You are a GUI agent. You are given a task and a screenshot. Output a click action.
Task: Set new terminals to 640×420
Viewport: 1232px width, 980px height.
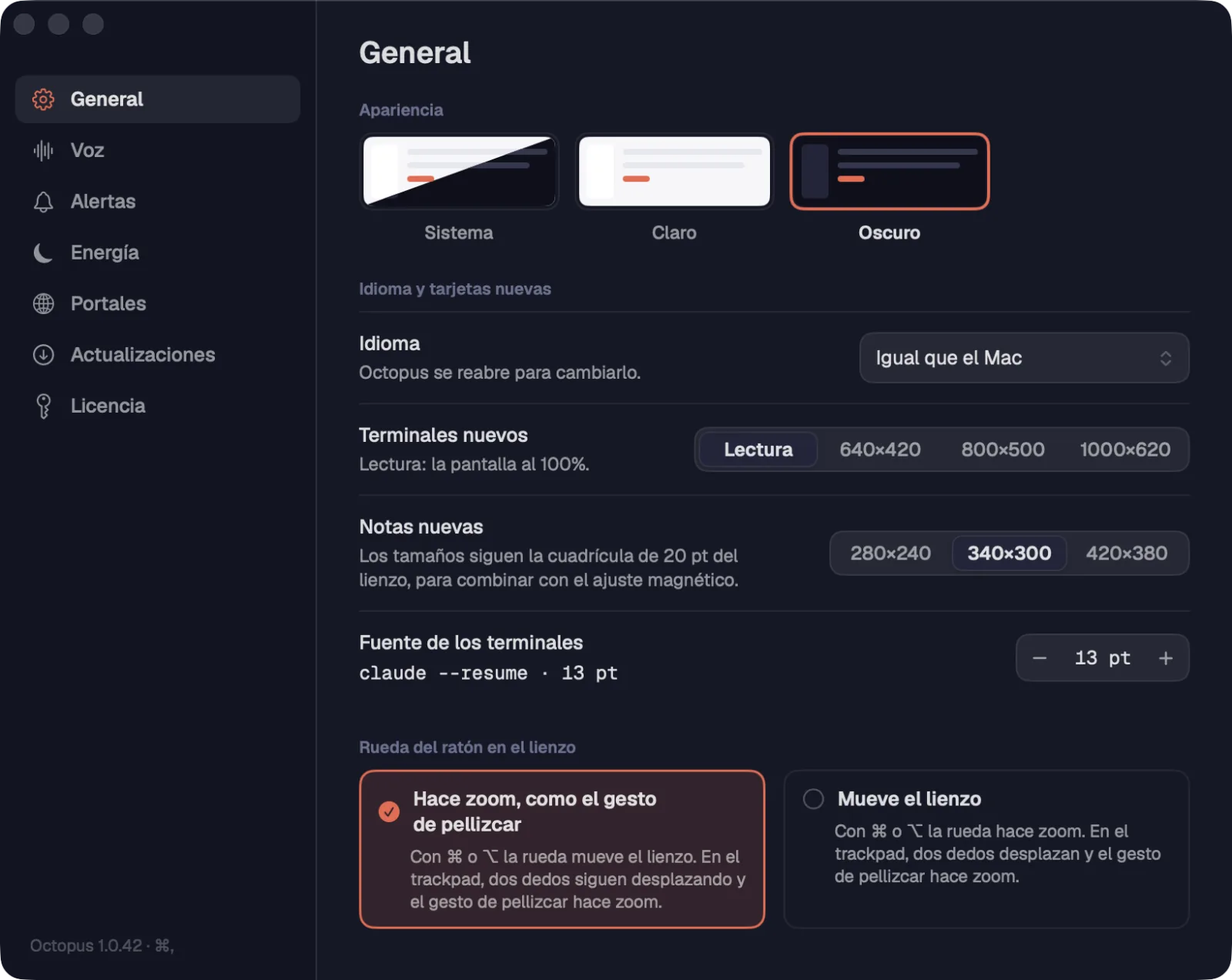click(x=880, y=450)
